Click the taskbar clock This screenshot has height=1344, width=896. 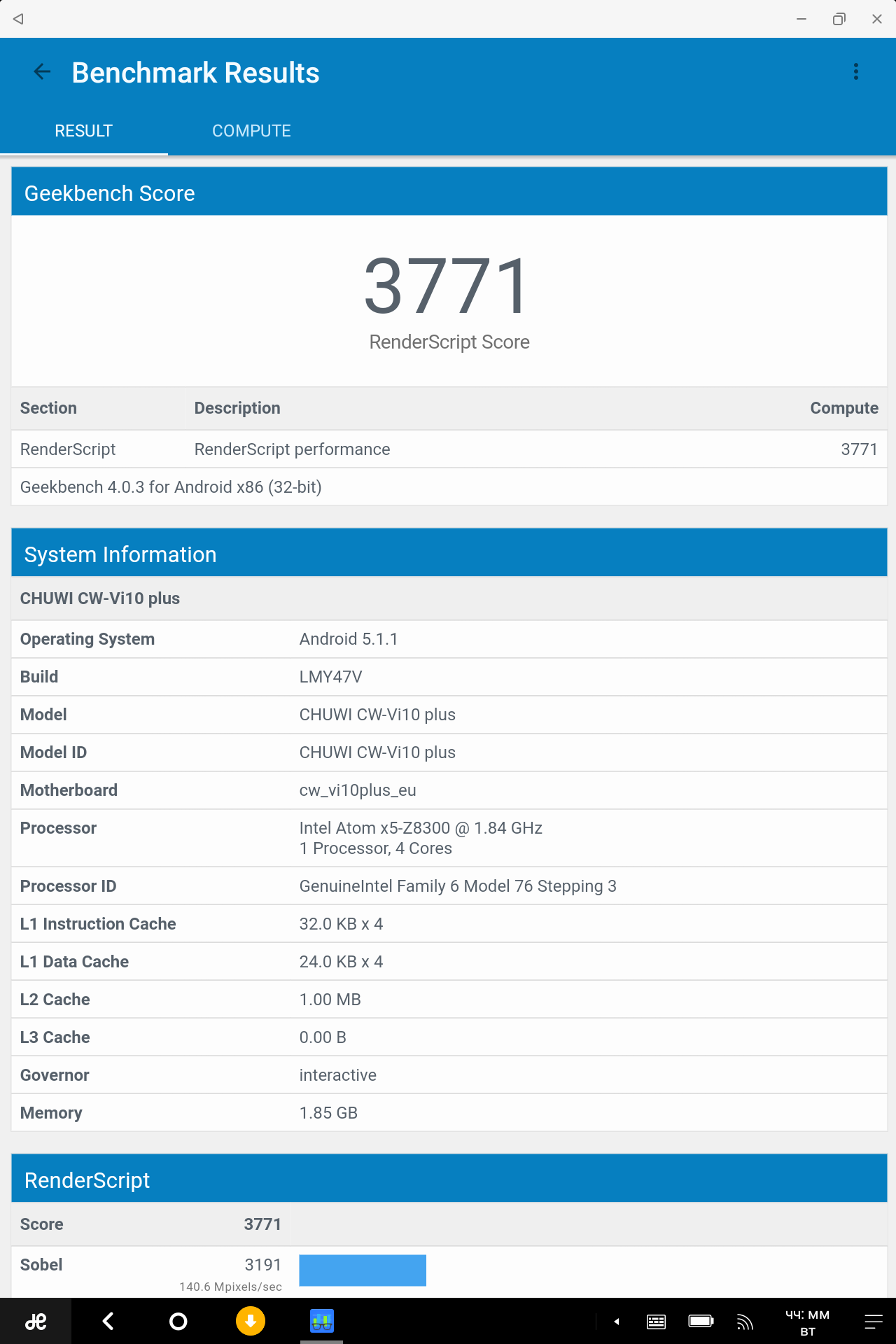pos(808,1322)
